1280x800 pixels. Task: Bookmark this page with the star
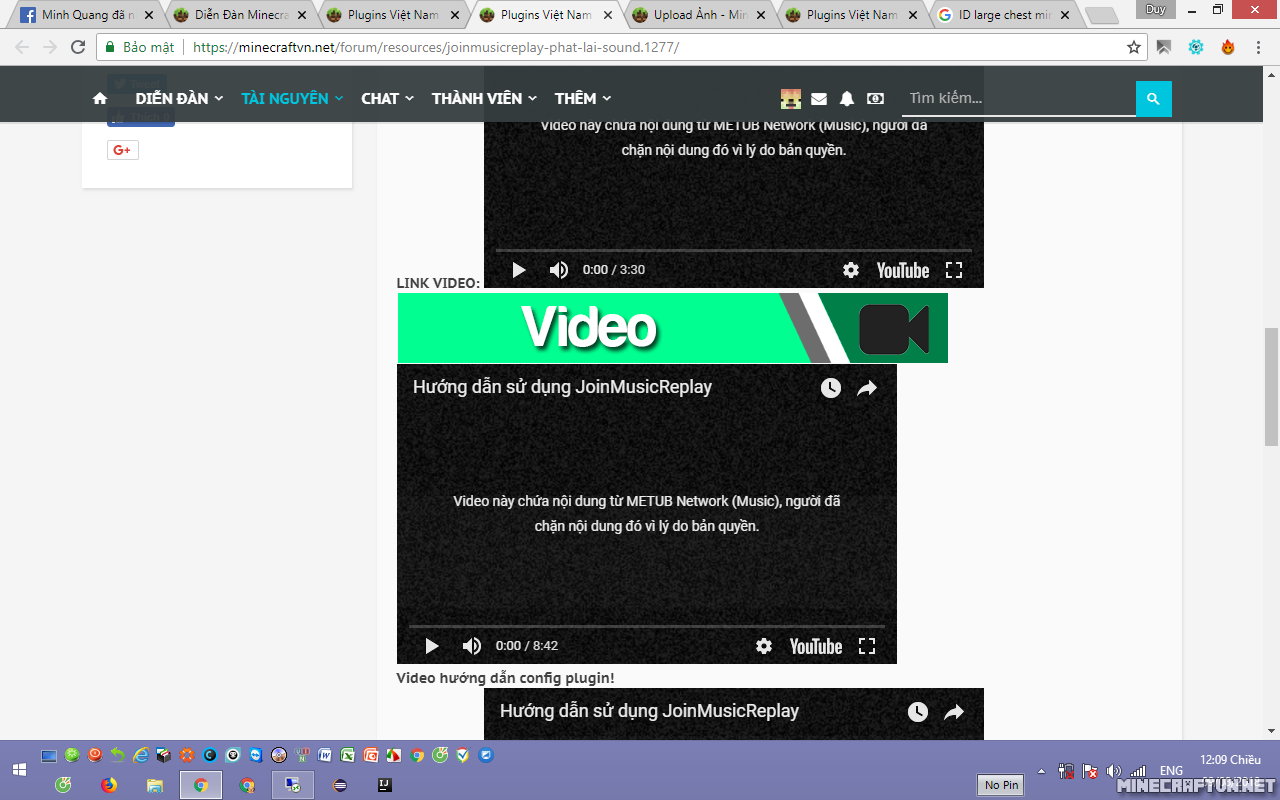point(1134,47)
